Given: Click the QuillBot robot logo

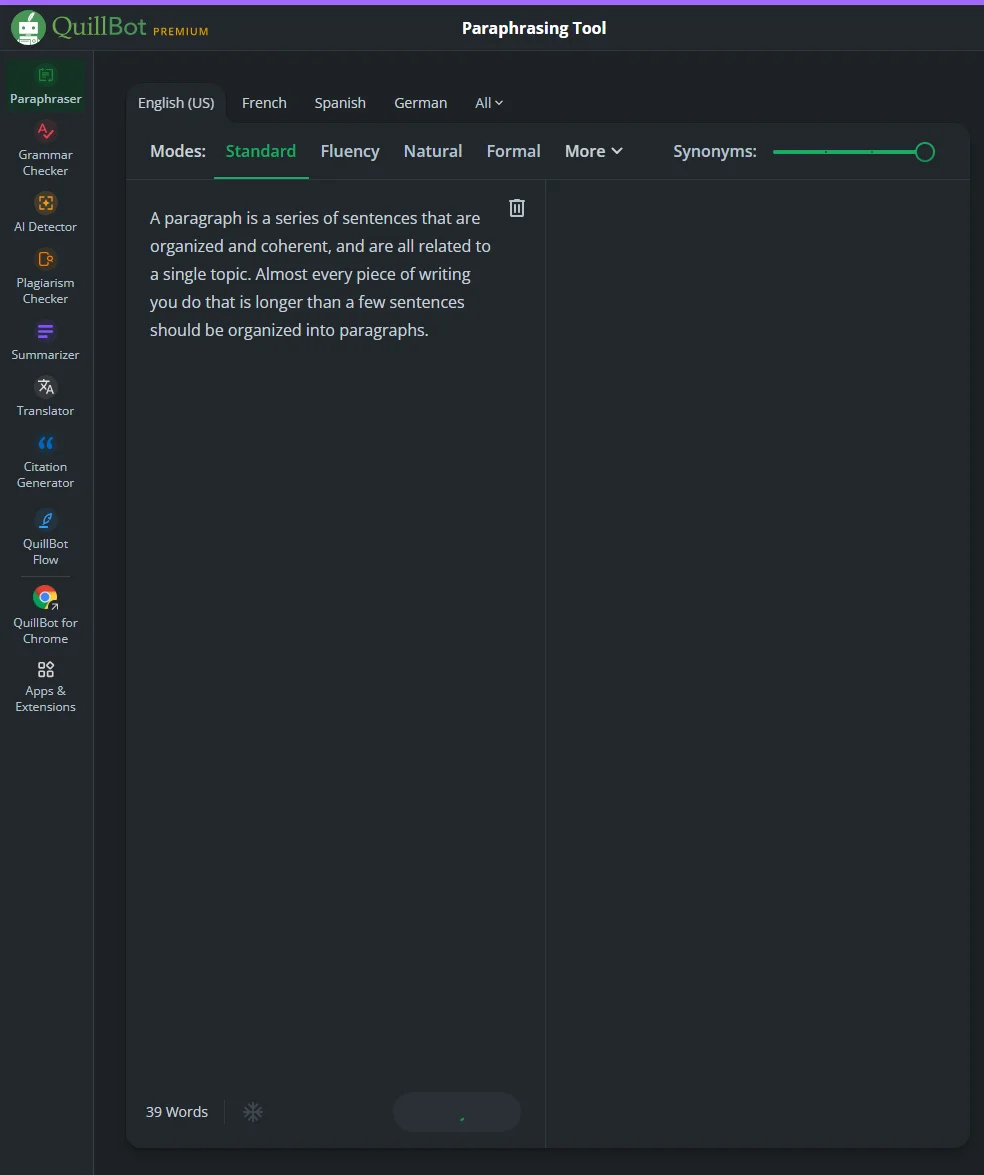Looking at the screenshot, I should click(28, 28).
